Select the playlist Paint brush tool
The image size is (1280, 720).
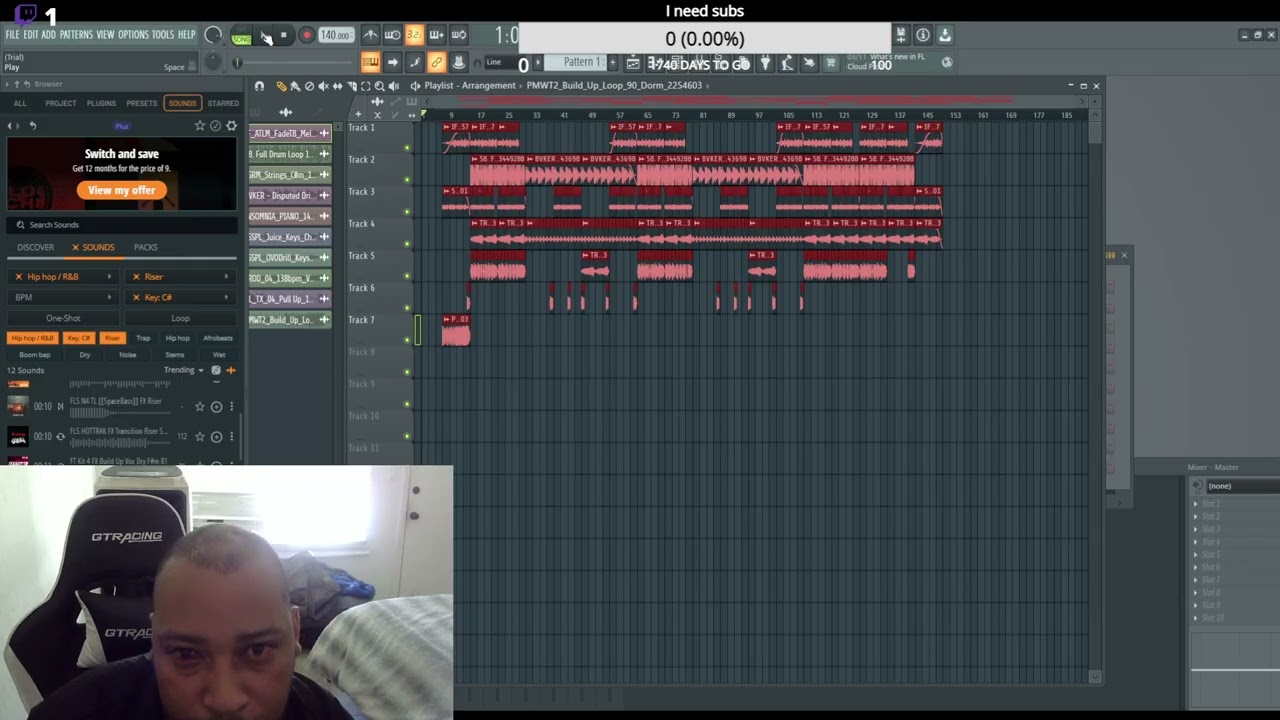[295, 86]
